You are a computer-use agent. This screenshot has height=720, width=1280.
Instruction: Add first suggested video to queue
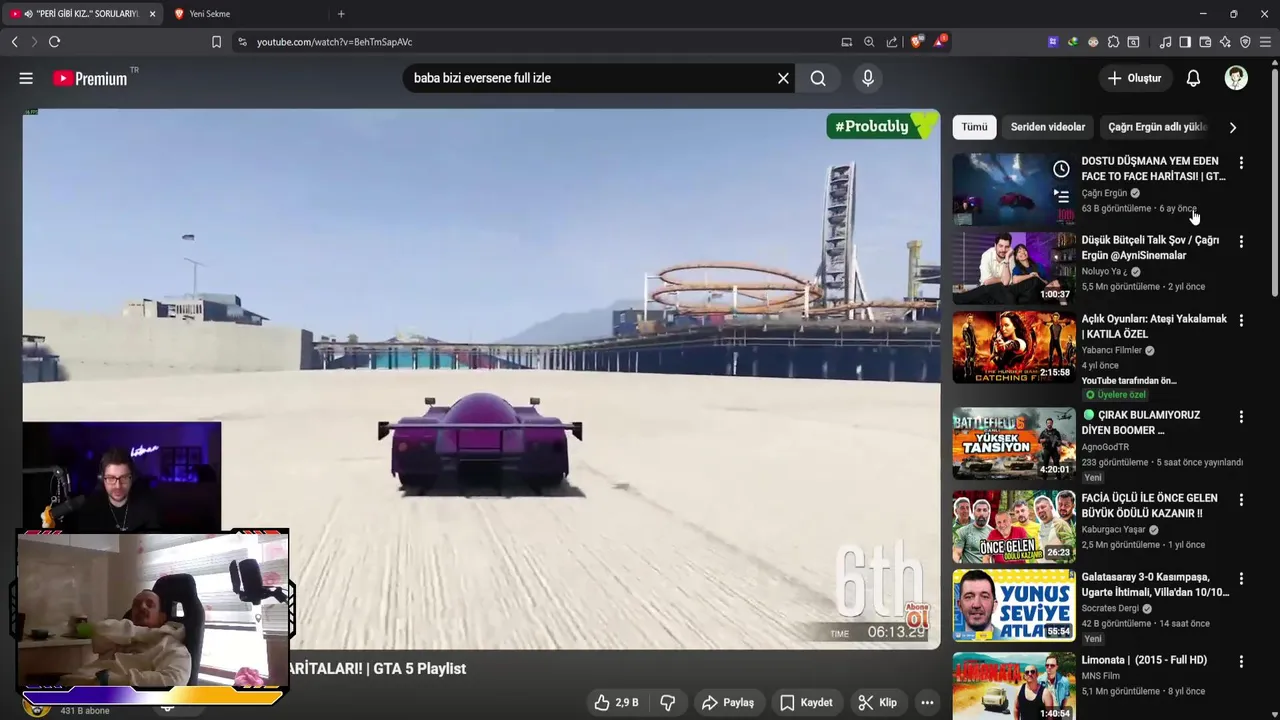coord(1061,196)
